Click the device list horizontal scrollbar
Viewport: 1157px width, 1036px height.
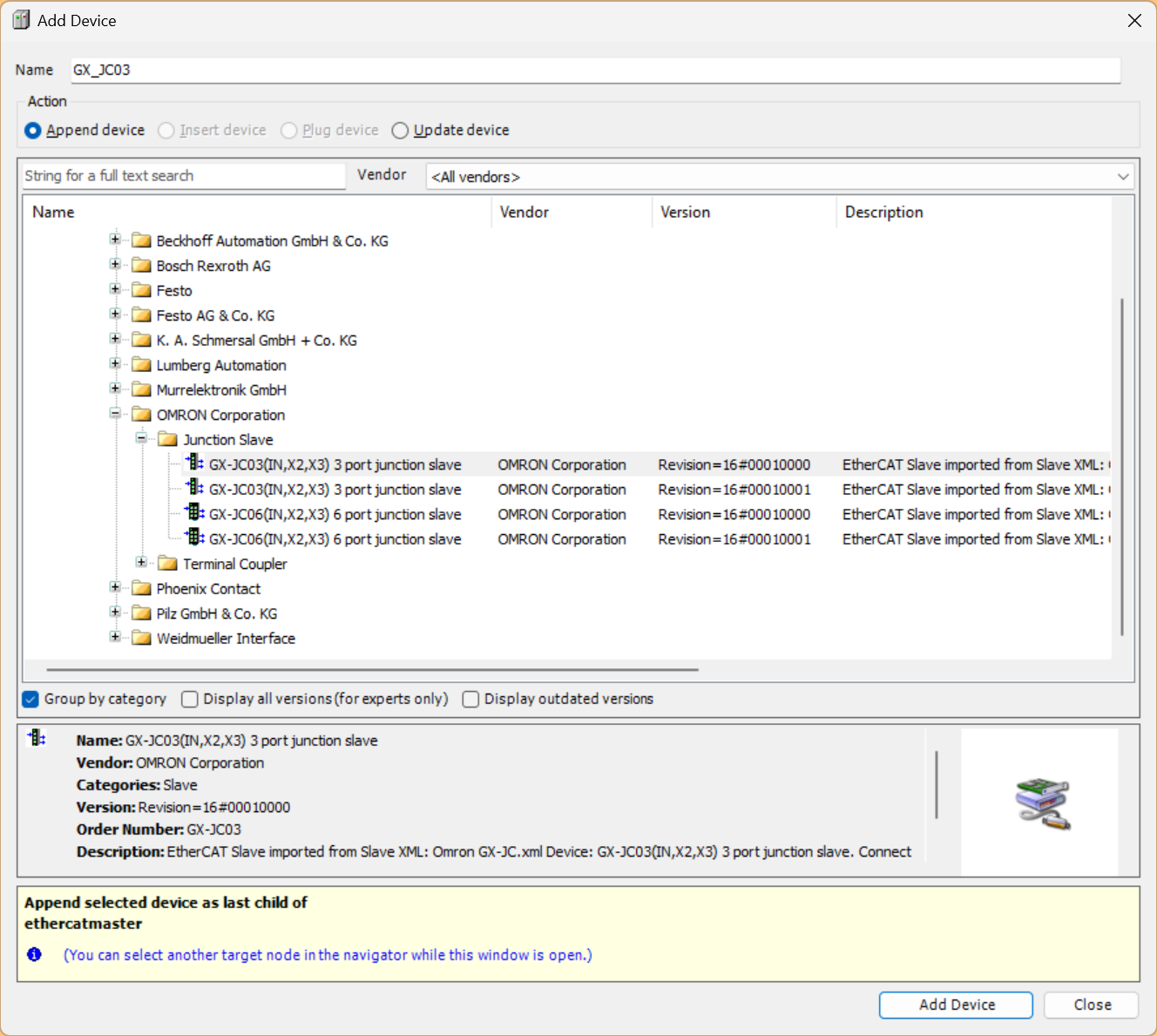pos(372,670)
